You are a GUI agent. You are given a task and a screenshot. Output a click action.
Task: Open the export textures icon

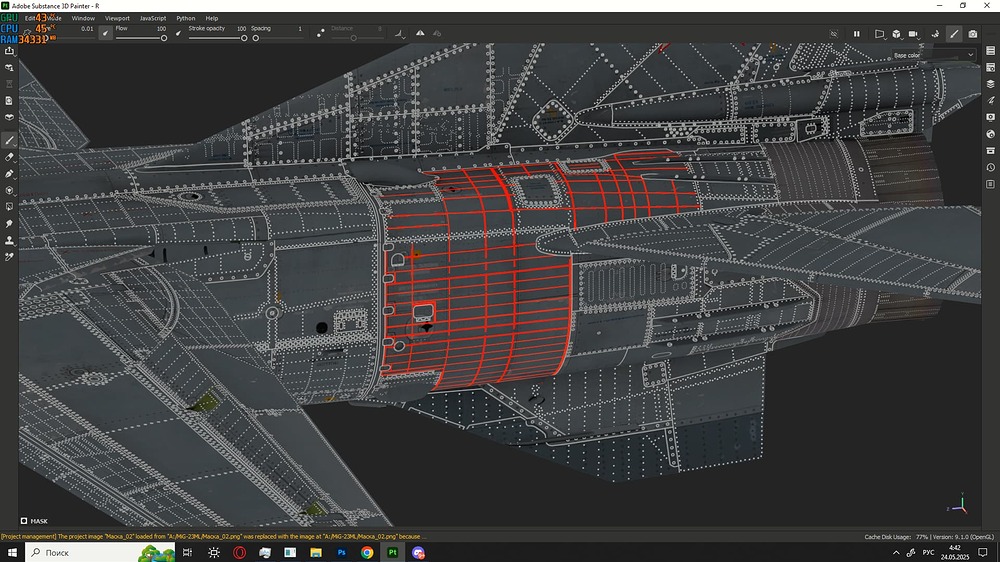point(9,51)
